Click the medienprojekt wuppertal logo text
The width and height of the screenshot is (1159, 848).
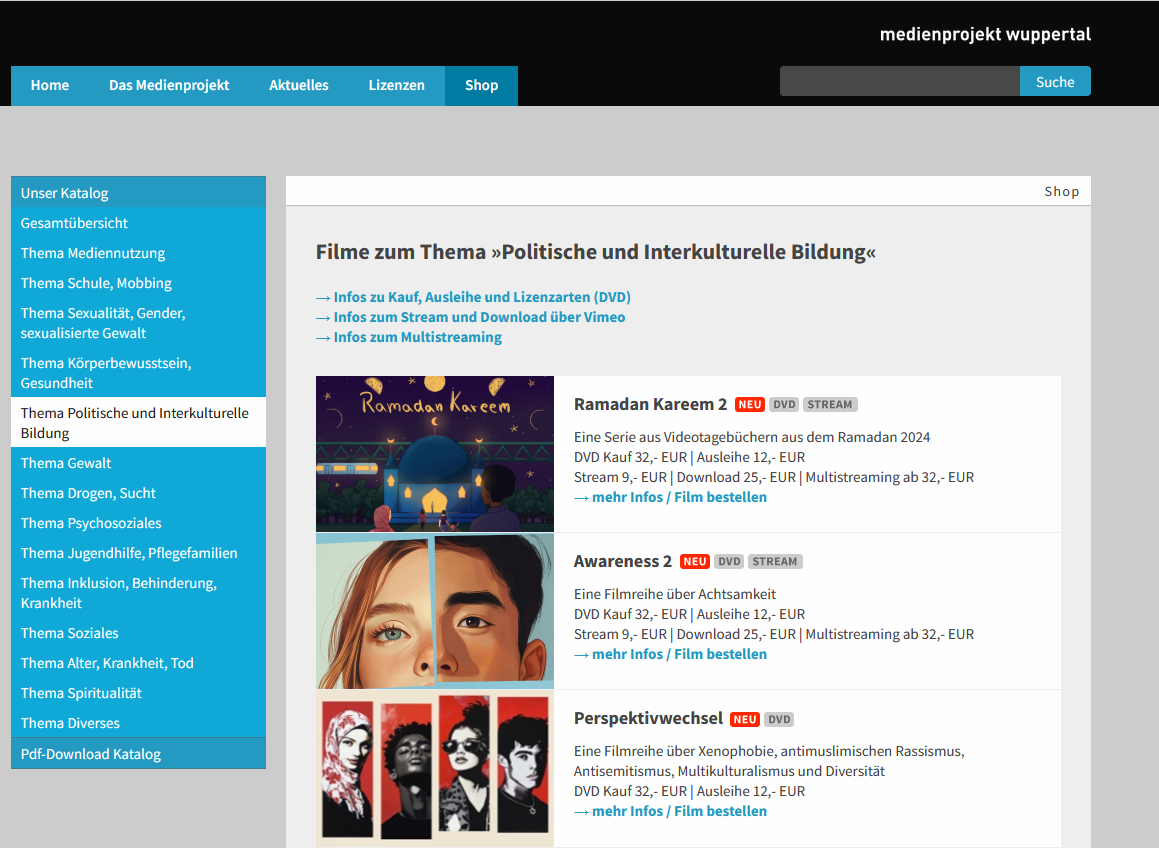pyautogui.click(x=985, y=34)
